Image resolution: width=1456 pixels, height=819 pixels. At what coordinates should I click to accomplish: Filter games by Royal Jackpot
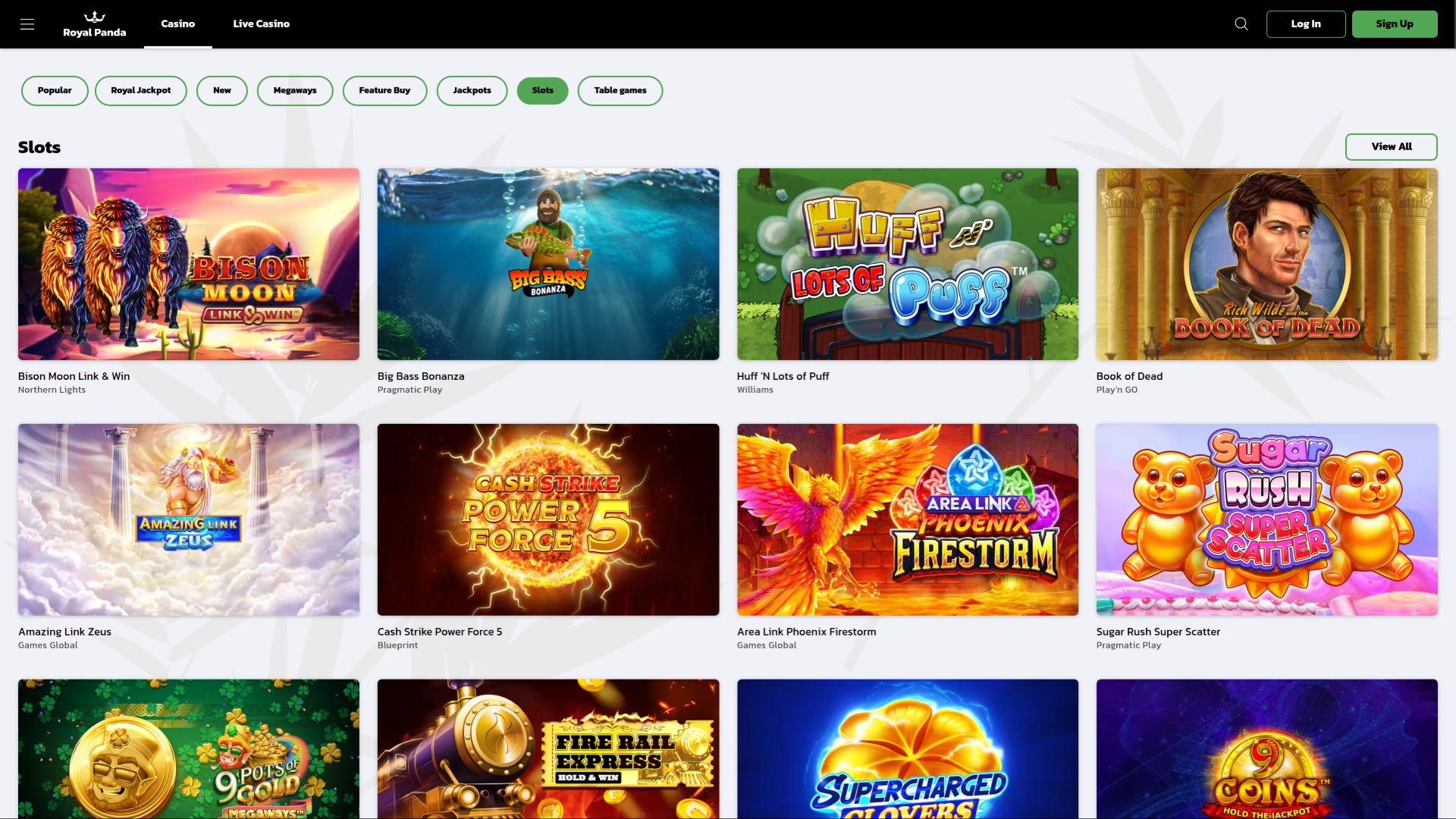[x=140, y=90]
